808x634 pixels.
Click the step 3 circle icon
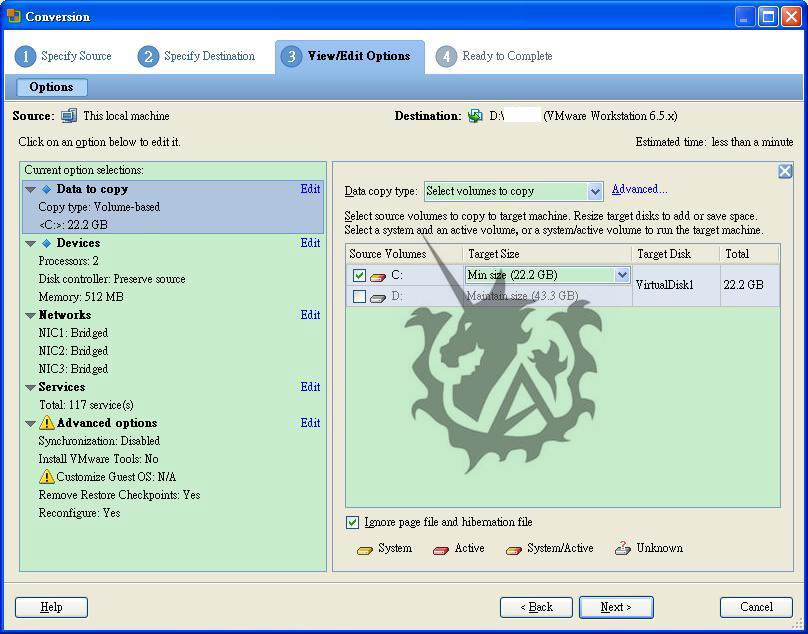click(x=292, y=57)
